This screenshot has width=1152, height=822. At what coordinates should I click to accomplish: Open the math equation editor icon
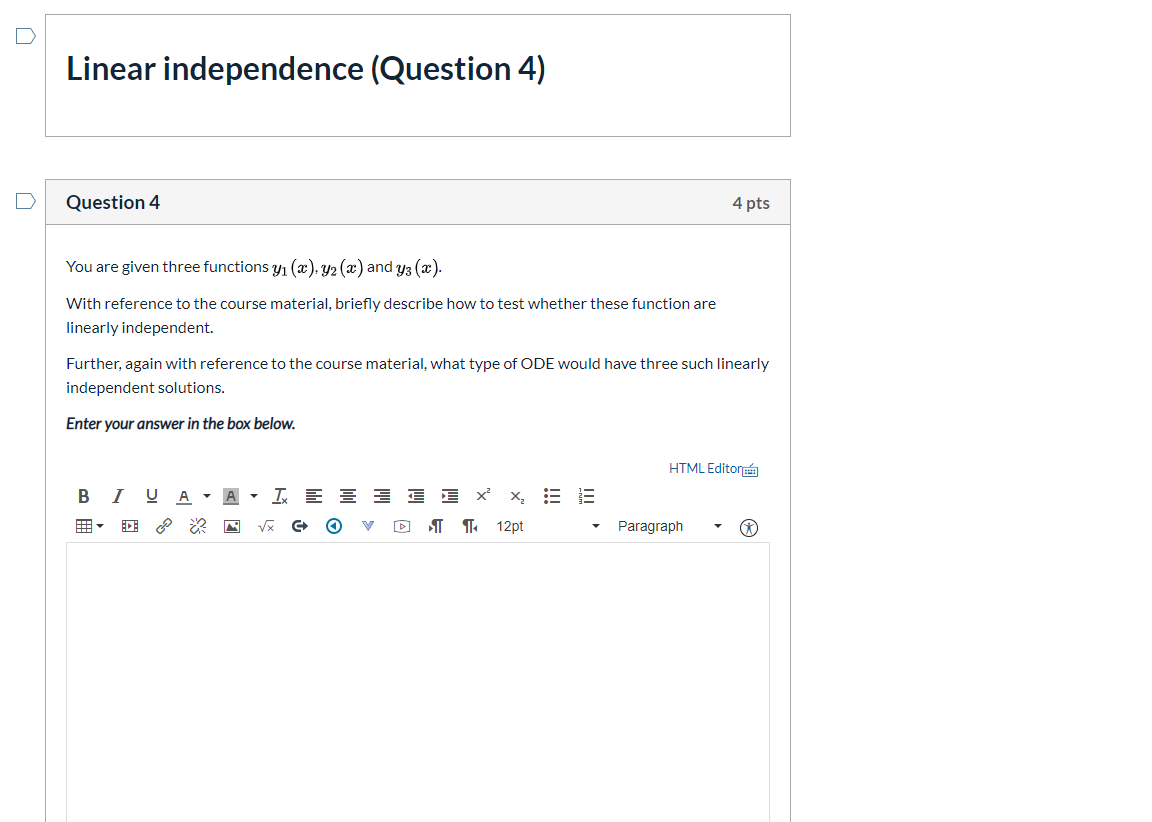pyautogui.click(x=265, y=526)
